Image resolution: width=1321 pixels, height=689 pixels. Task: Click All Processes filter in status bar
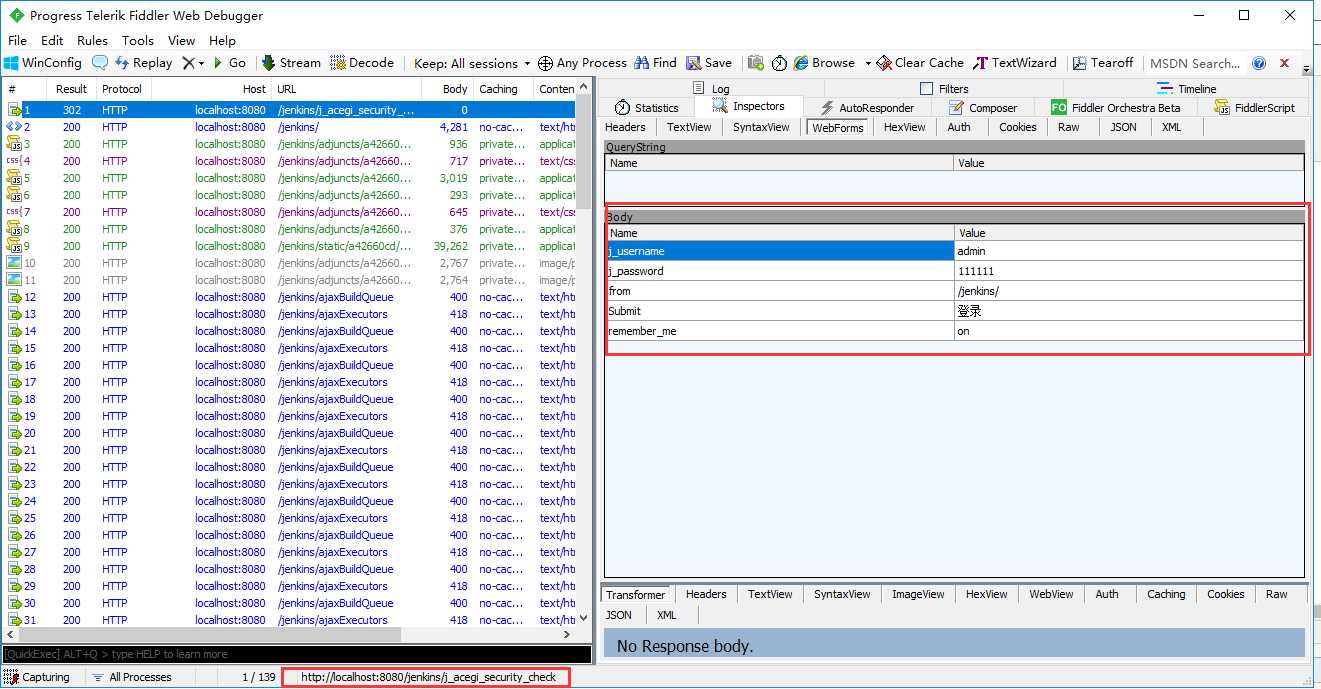[x=132, y=677]
